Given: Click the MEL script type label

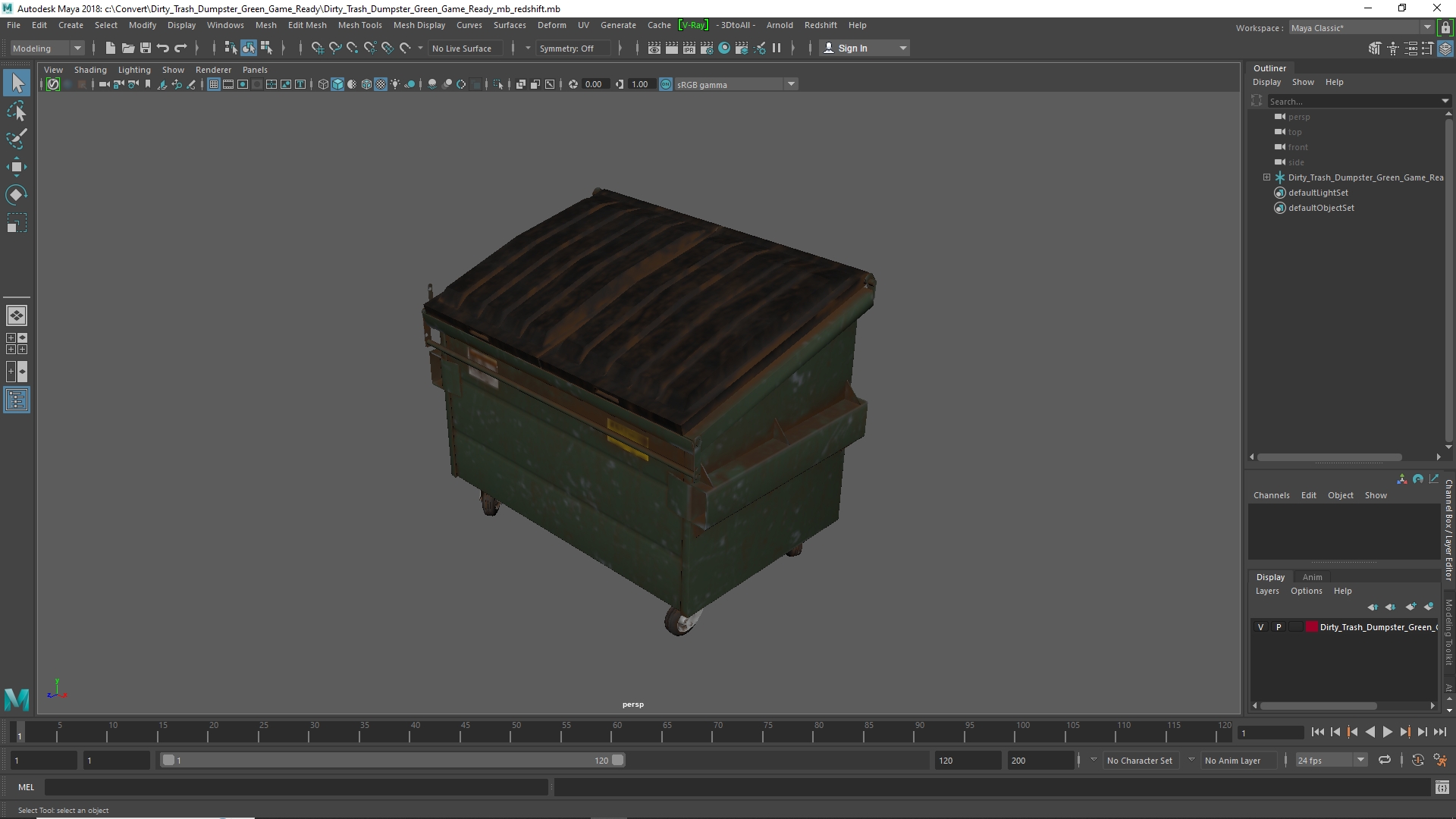Looking at the screenshot, I should pos(27,787).
